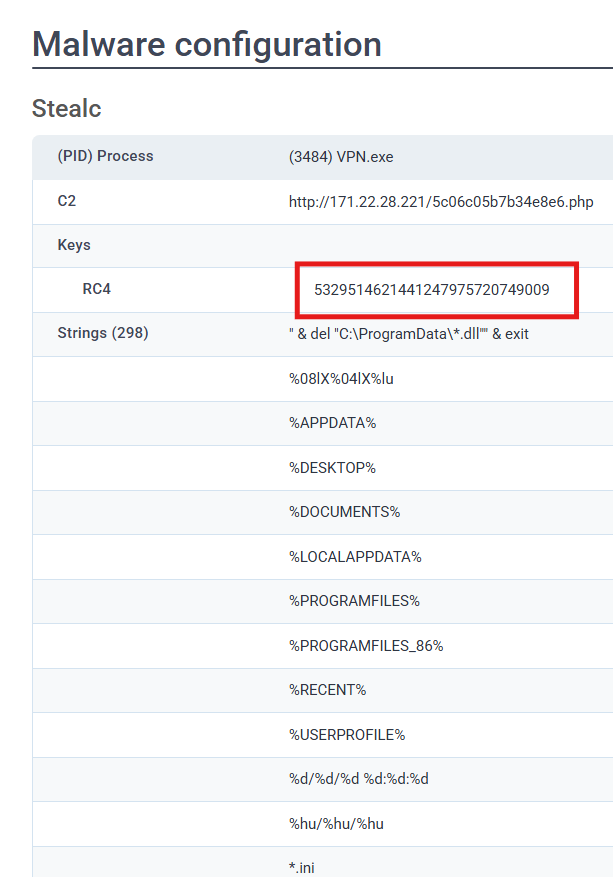Select the del C:\ProgramData\*.dll string
This screenshot has width=613, height=877.
click(x=408, y=334)
